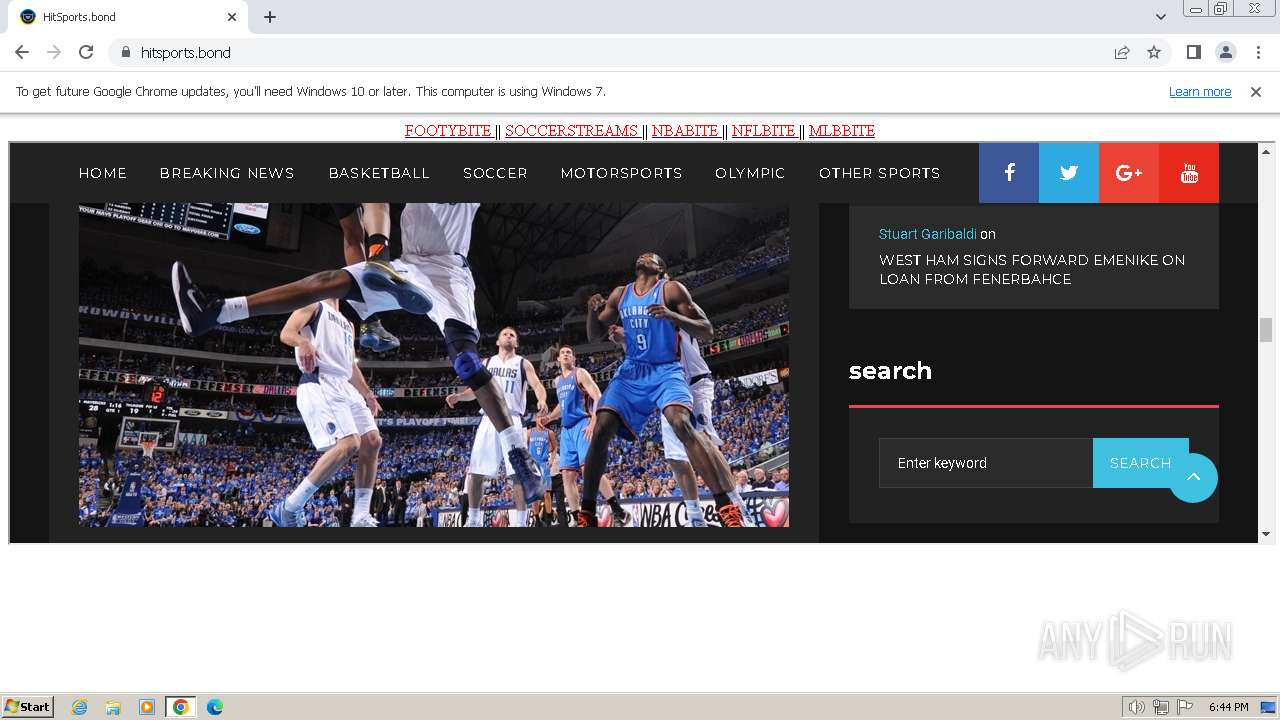1280x720 pixels.
Task: Open the MOTORSPORTS menu item
Action: (x=621, y=173)
